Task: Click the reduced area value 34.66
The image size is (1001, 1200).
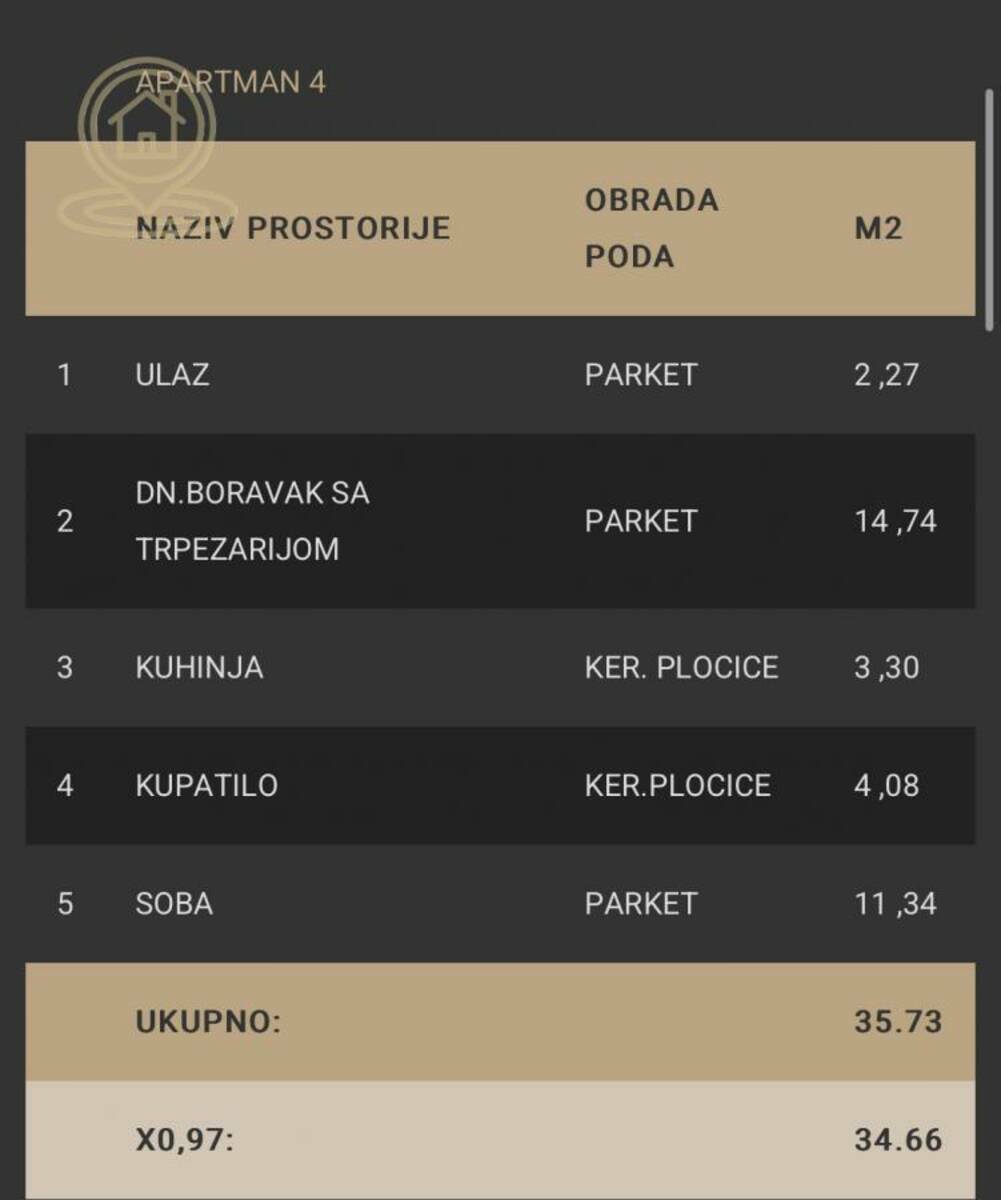Action: [x=898, y=1140]
